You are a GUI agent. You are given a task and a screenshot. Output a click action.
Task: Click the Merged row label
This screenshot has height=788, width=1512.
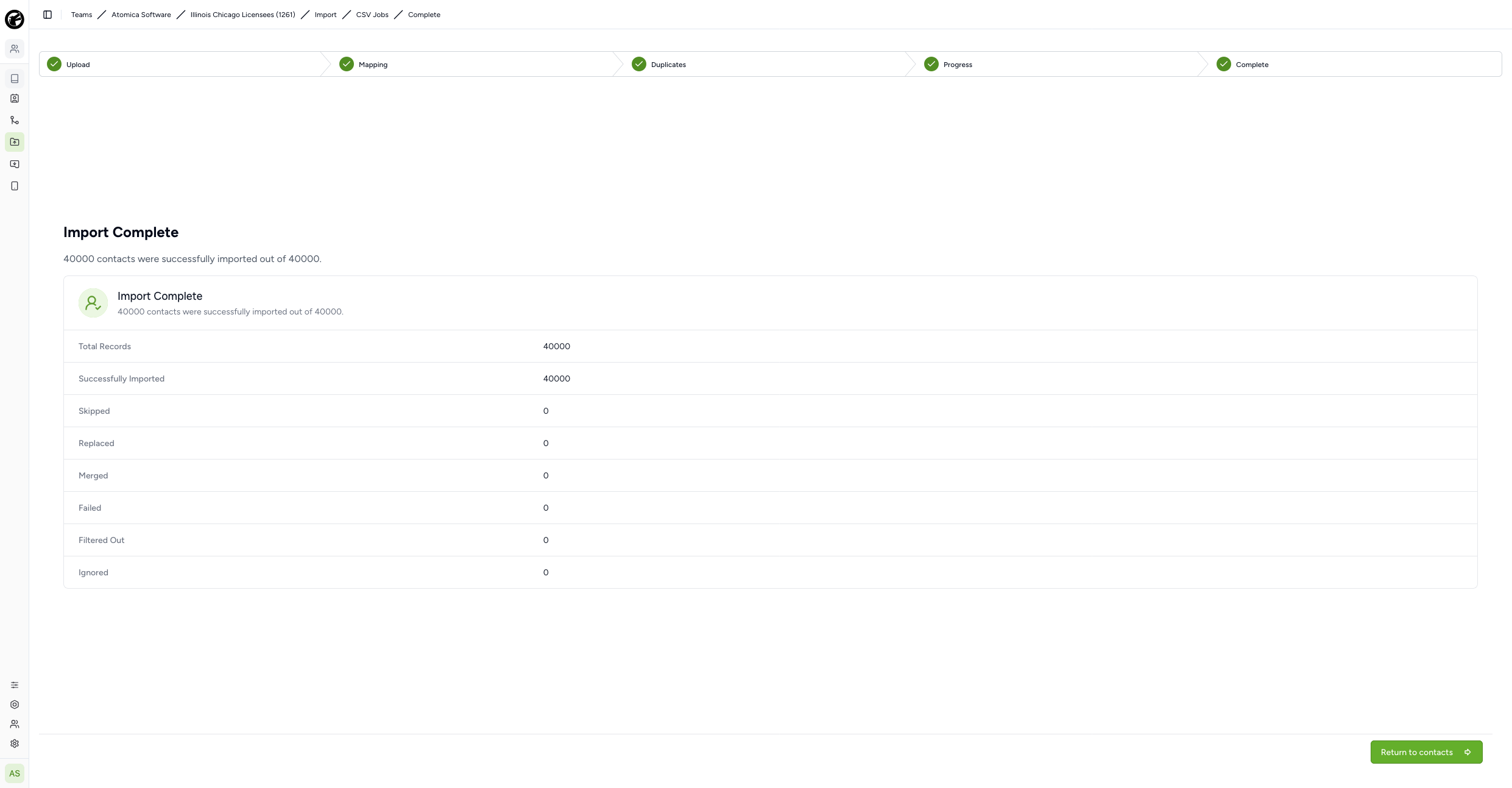coord(93,475)
